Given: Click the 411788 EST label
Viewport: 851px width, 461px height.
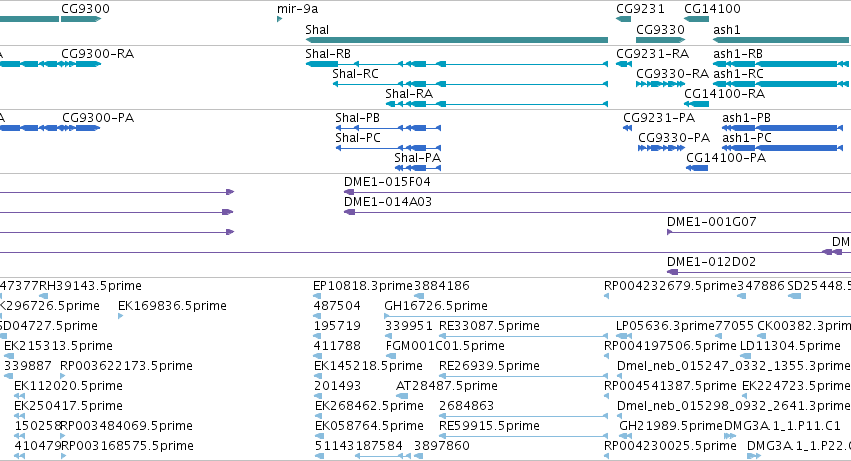Looking at the screenshot, I should 337,346.
